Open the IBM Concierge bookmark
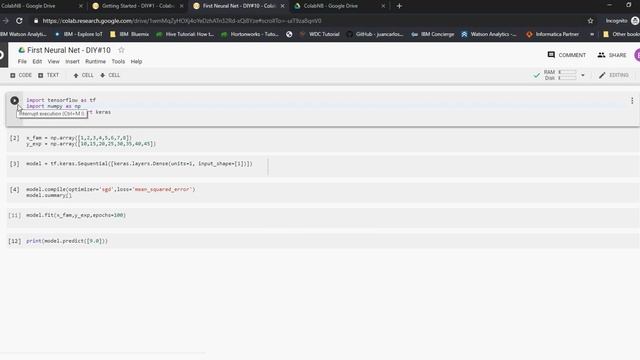Image resolution: width=640 pixels, height=360 pixels. (433, 34)
